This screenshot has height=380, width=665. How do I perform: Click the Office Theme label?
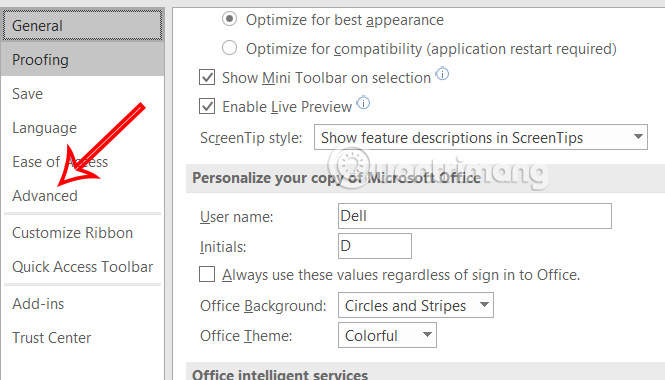(x=246, y=335)
